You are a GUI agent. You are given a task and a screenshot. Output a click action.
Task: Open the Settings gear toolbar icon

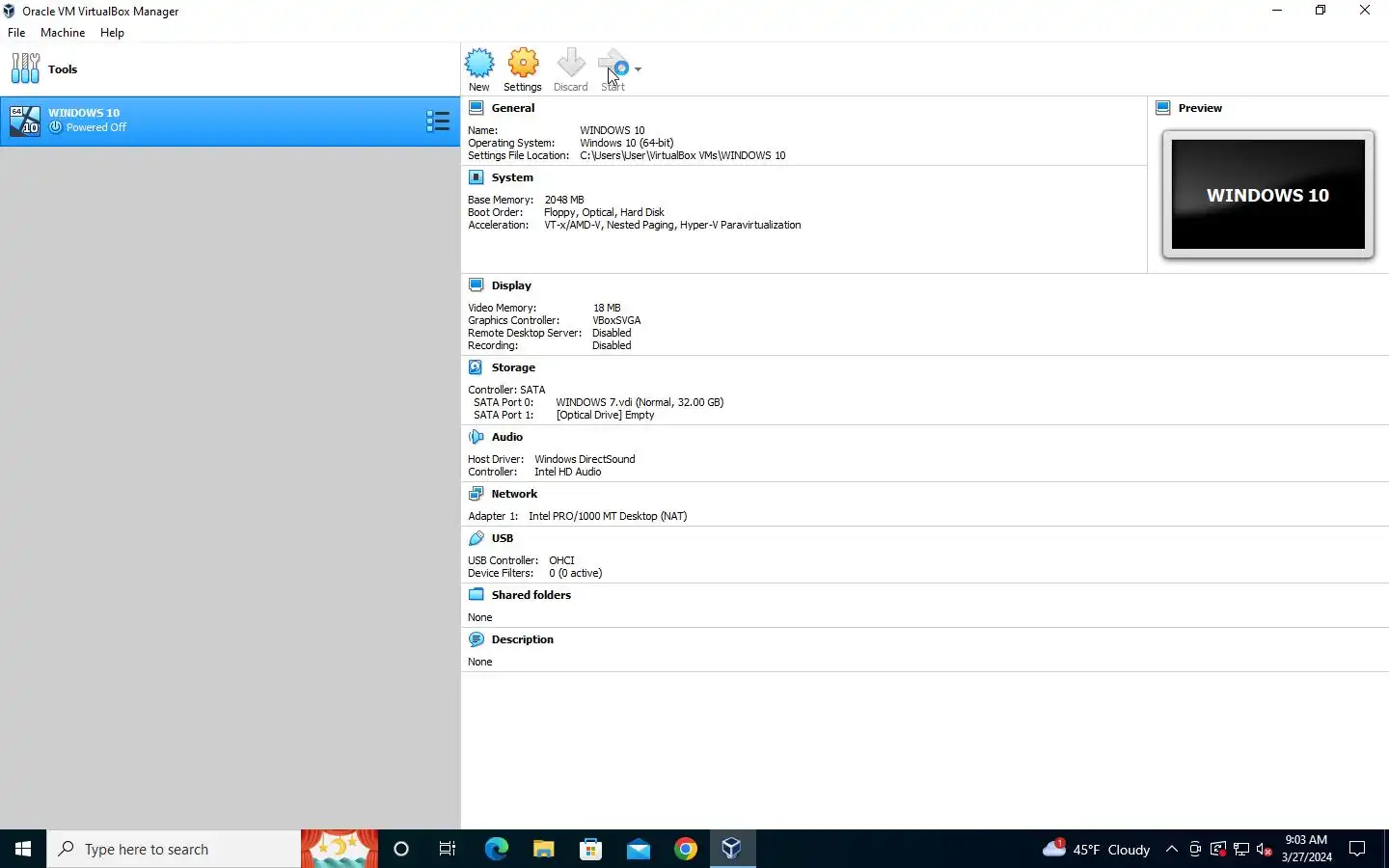click(x=523, y=65)
